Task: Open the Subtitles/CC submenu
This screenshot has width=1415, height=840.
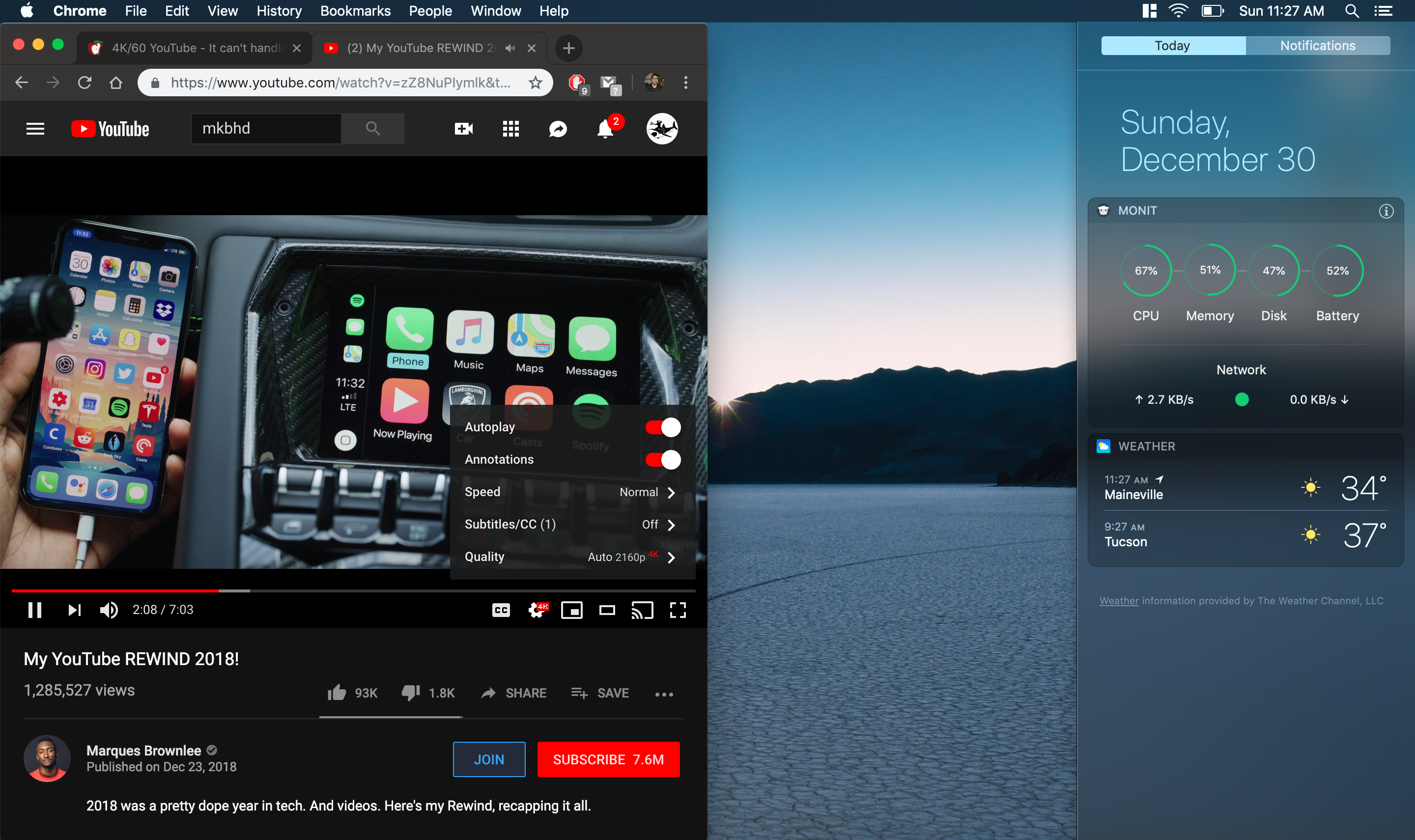Action: click(x=572, y=525)
